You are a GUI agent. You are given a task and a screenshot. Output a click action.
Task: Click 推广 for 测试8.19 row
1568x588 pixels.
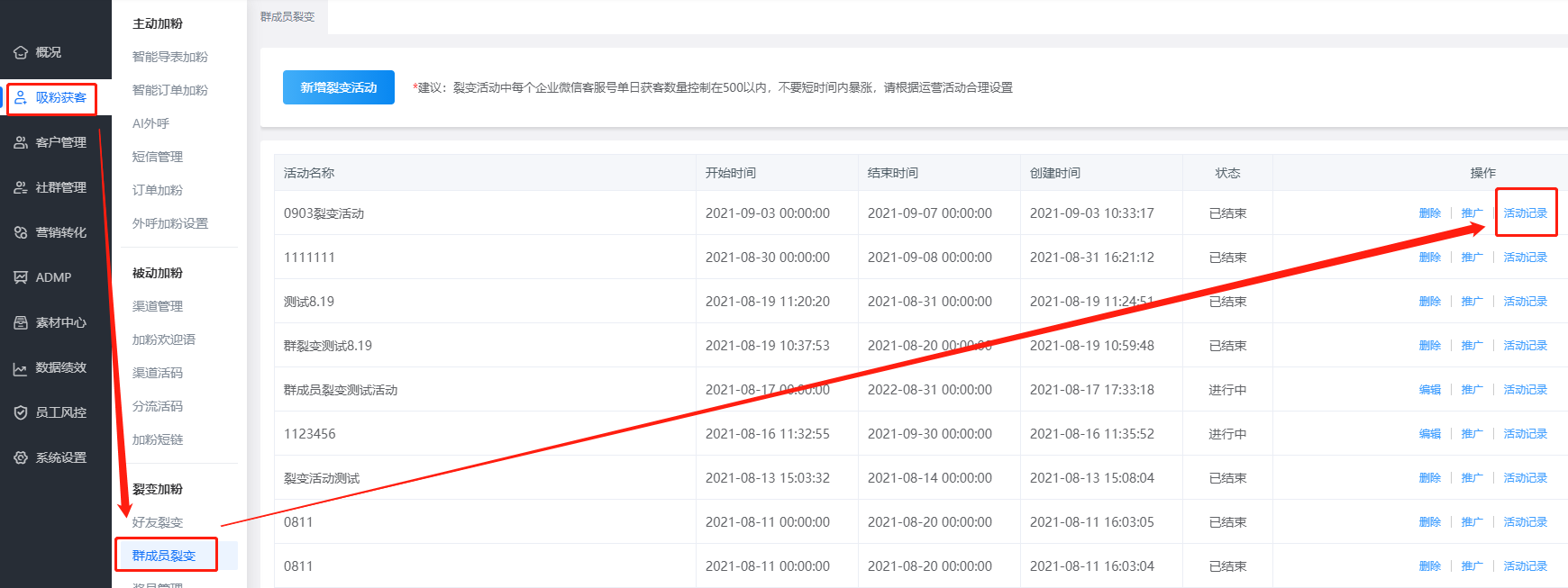tap(1472, 302)
